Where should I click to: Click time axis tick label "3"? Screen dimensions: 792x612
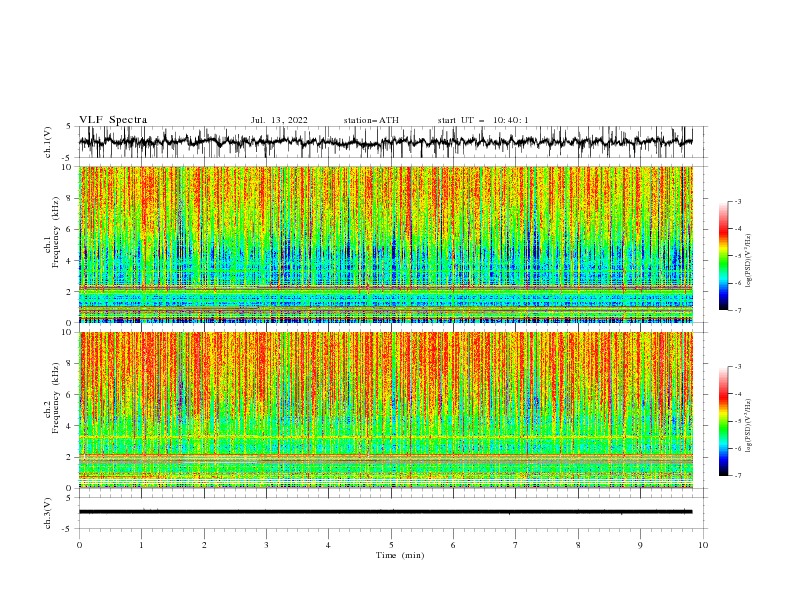point(266,545)
